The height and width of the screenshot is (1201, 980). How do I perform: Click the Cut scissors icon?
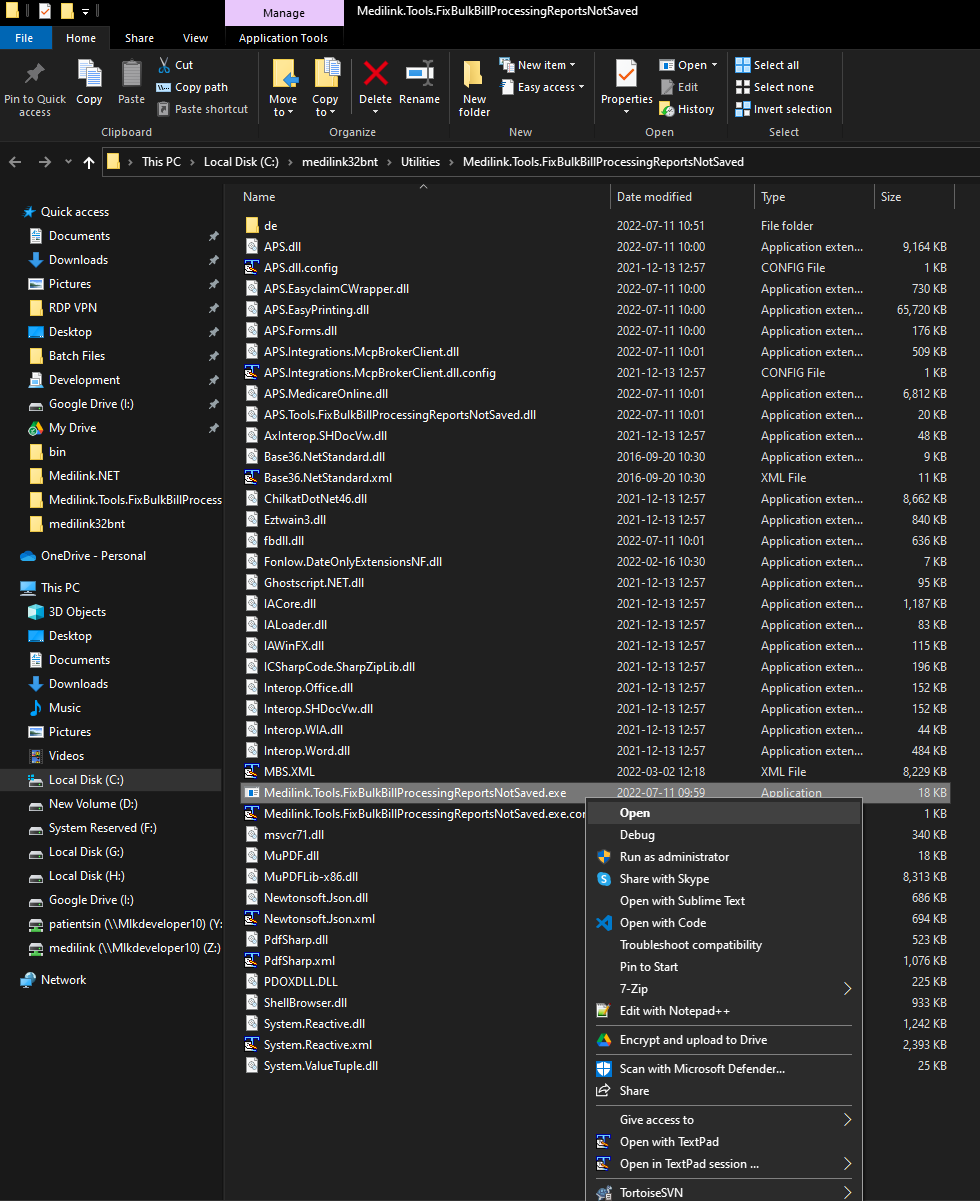pos(164,65)
